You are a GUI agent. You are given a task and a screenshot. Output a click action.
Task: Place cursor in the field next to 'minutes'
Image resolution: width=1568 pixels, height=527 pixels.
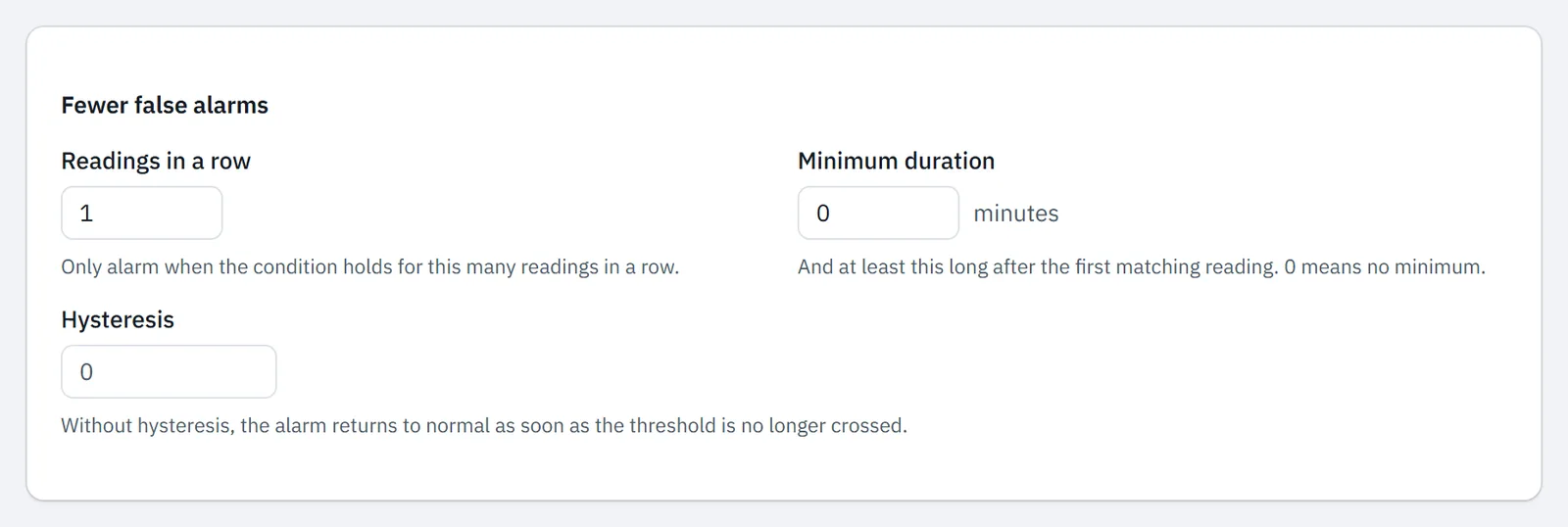pyautogui.click(x=878, y=213)
